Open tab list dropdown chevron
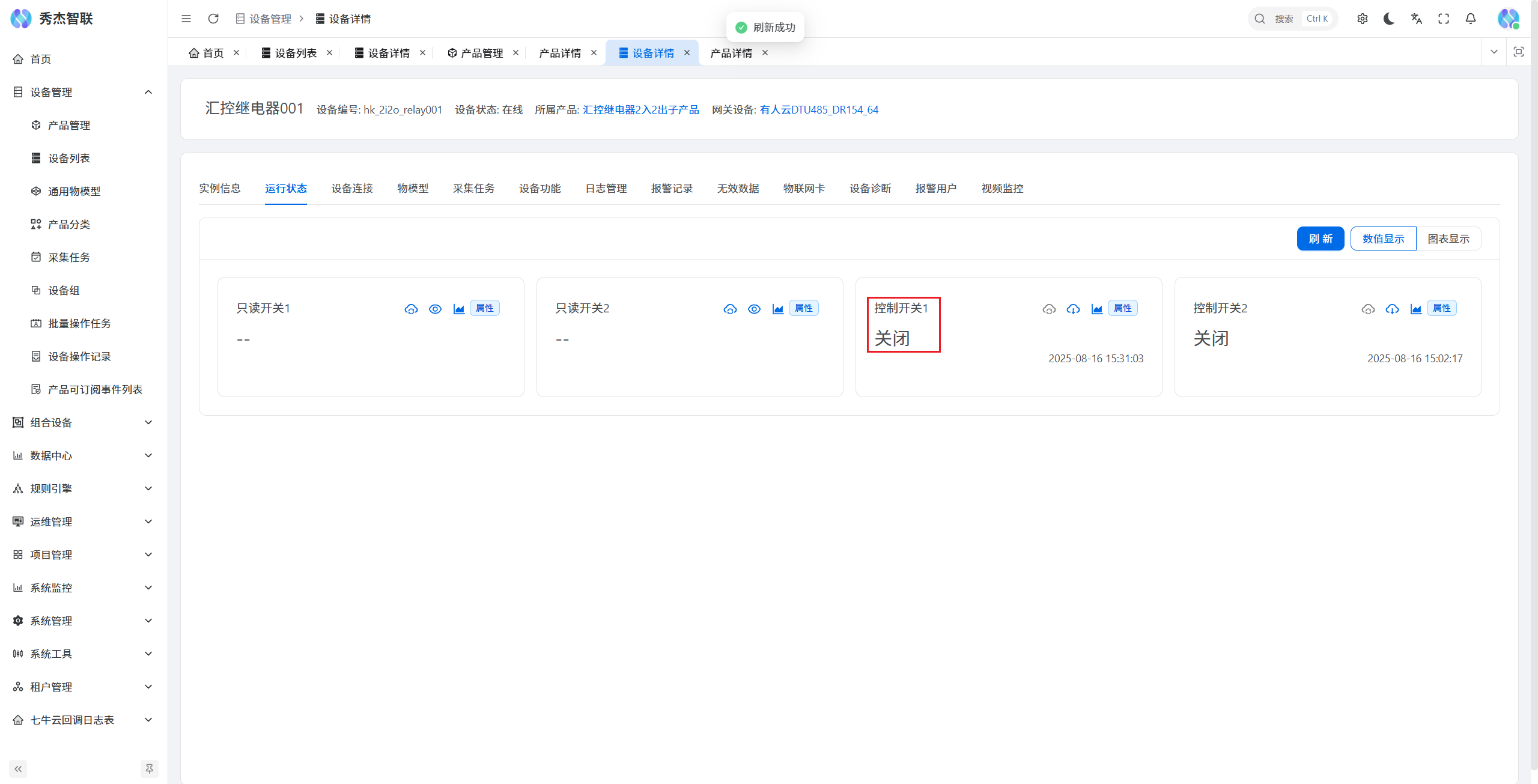1538x784 pixels. click(1494, 52)
